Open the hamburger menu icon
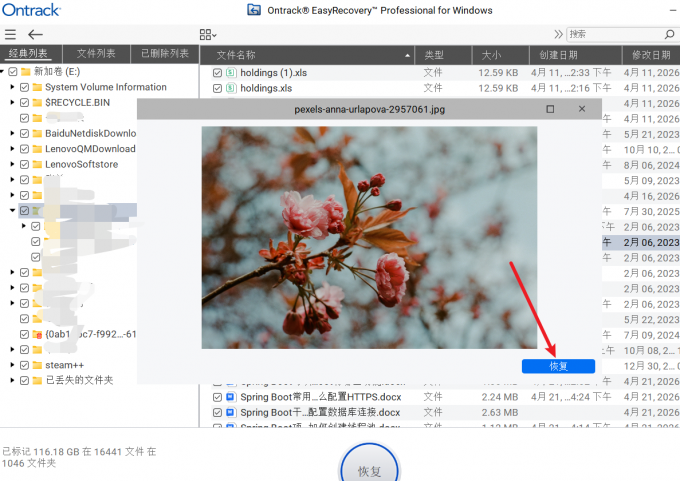Screen dimensions: 680x481 (x=10, y=34)
